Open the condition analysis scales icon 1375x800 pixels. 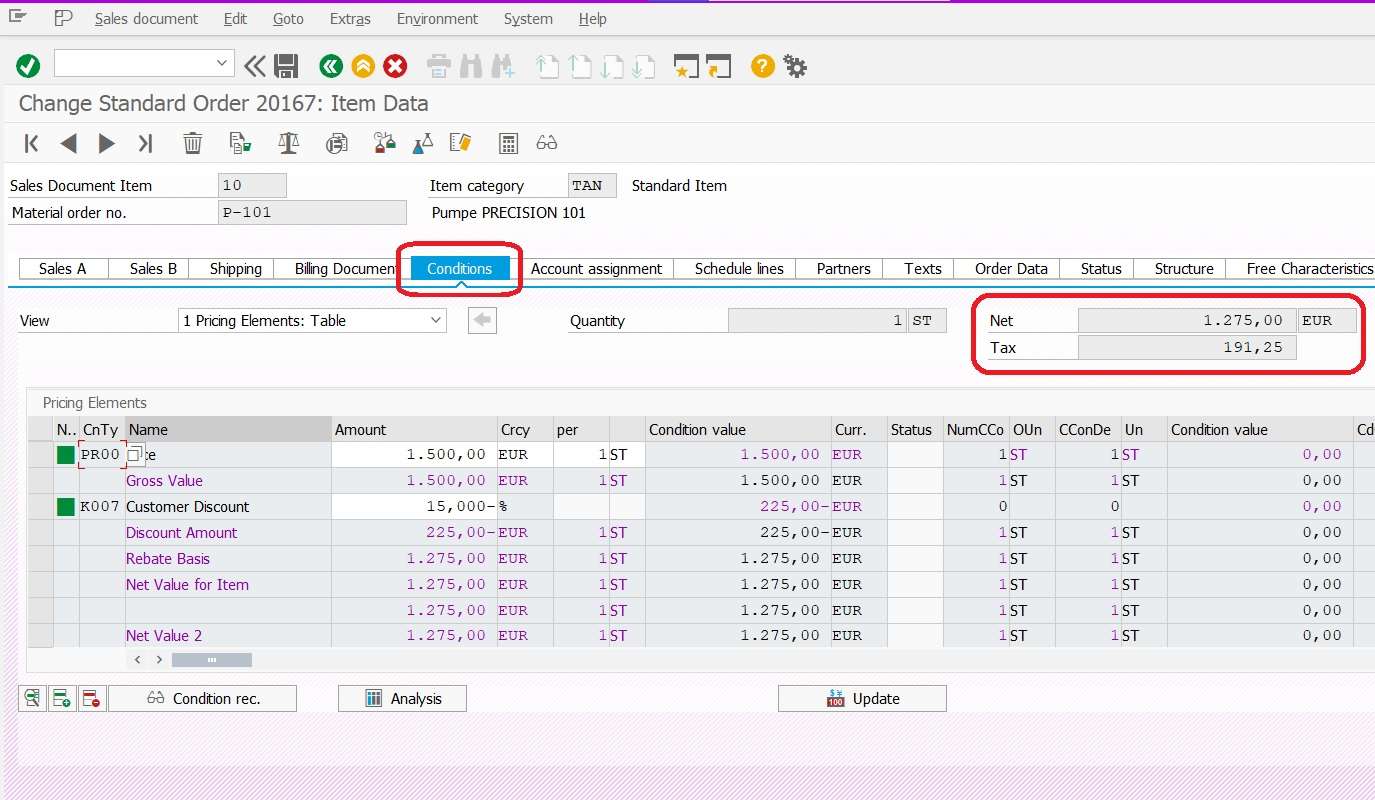(288, 142)
